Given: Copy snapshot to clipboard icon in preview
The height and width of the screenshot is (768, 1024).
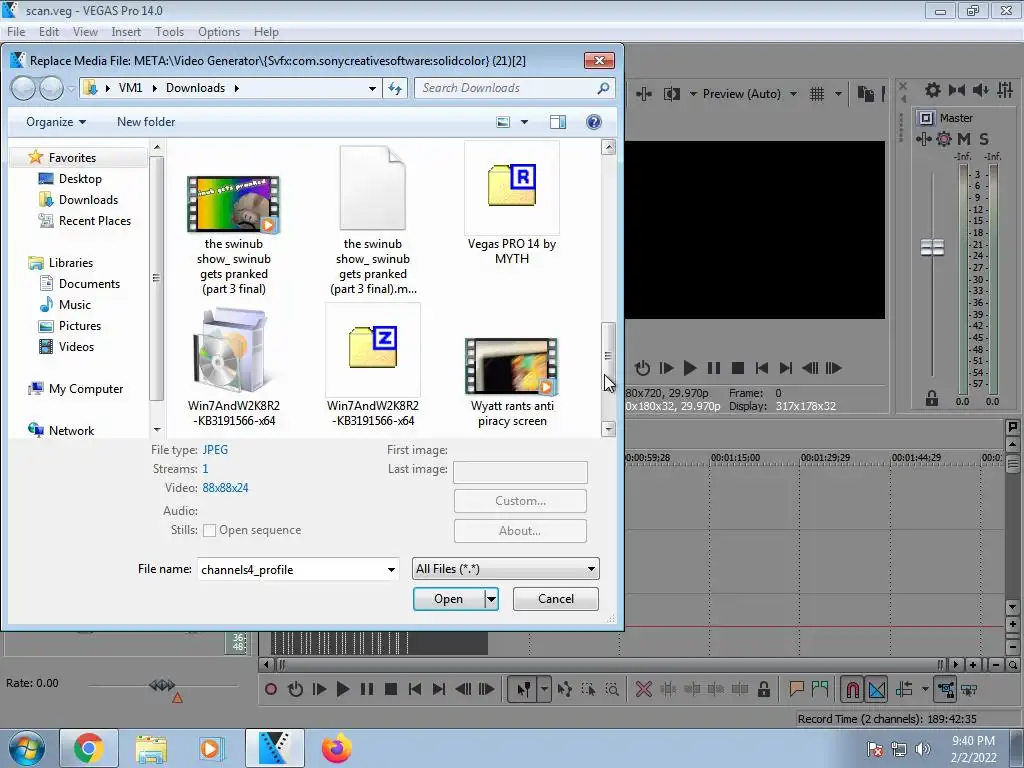Looking at the screenshot, I should [x=866, y=94].
